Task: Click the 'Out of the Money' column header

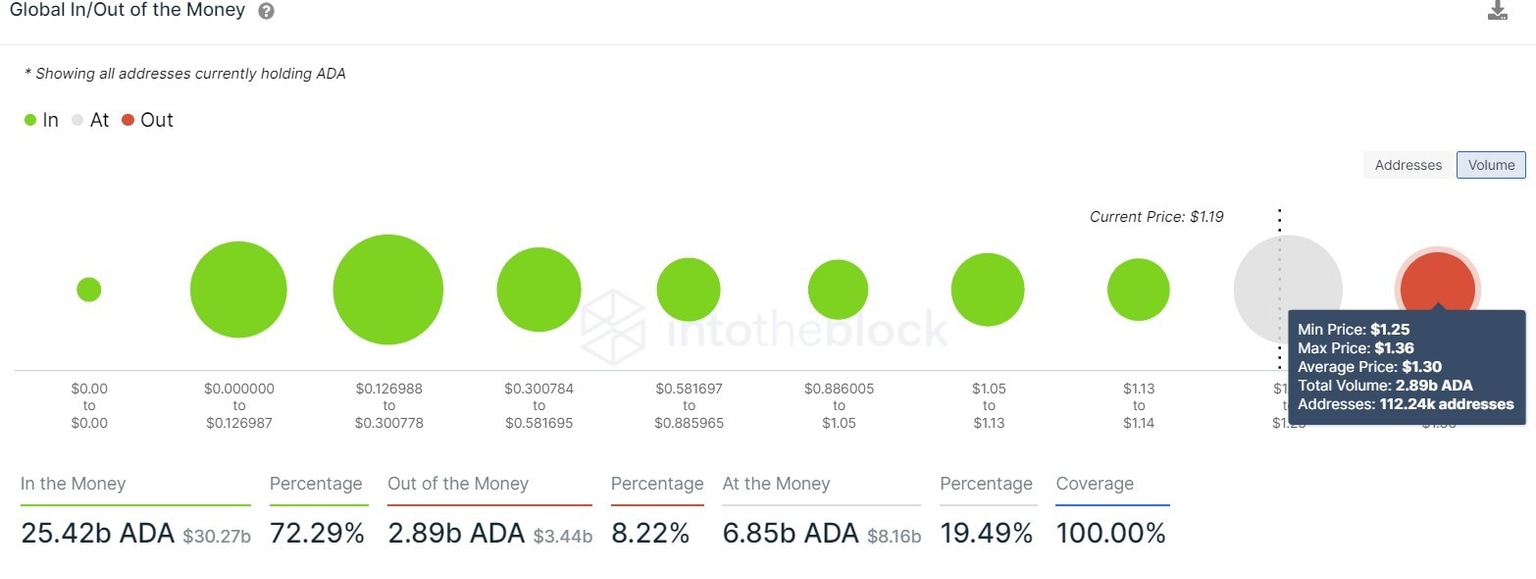Action: [x=459, y=483]
